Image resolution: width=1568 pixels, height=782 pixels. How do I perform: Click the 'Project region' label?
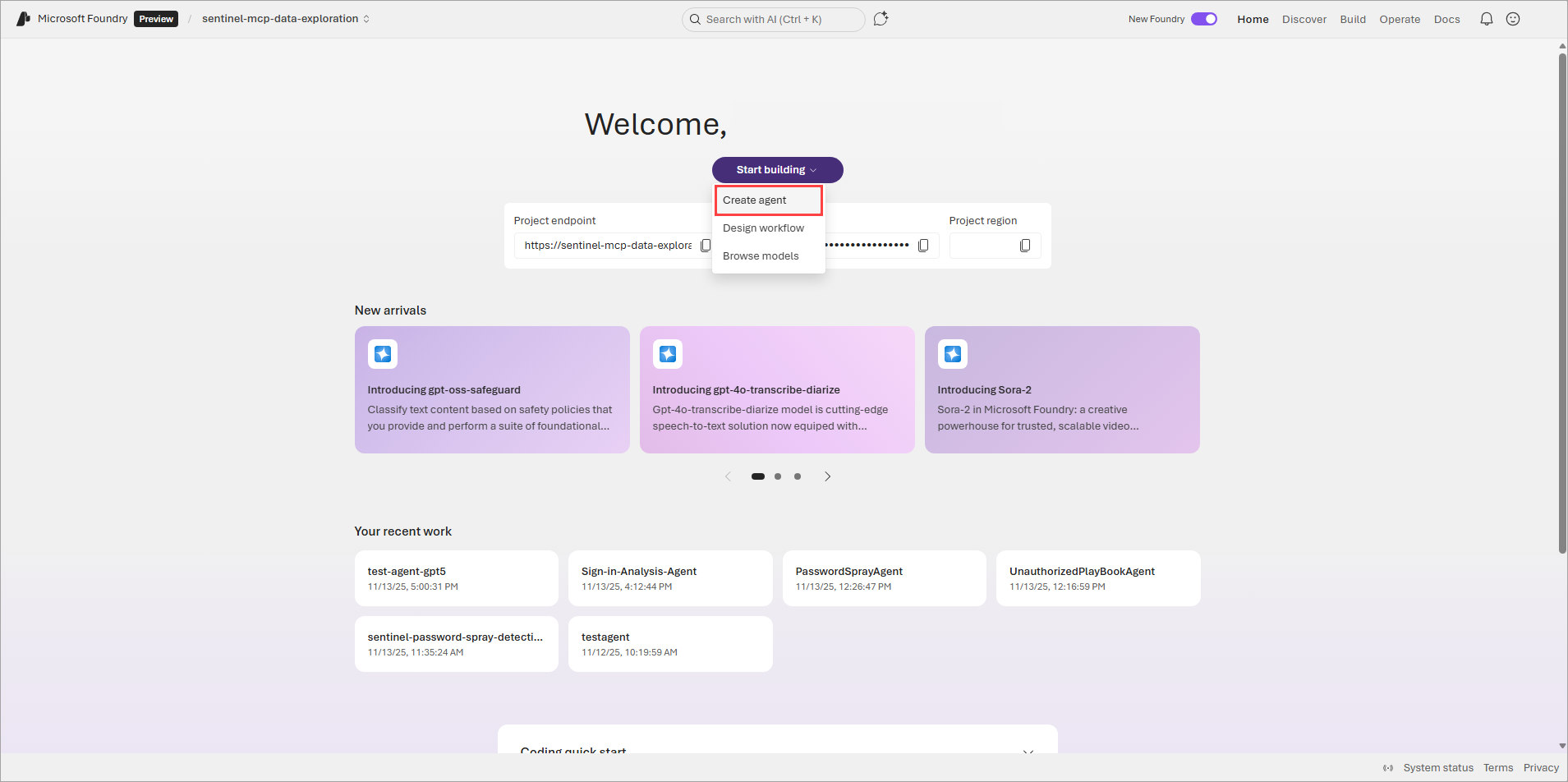pos(982,221)
